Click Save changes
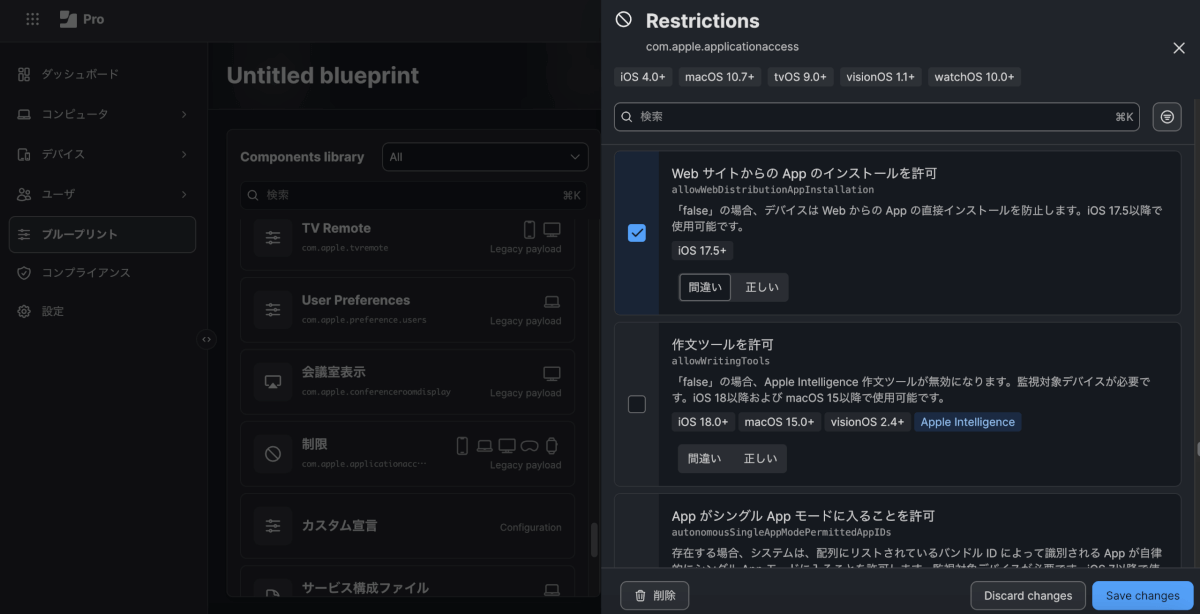1200x614 pixels. coord(1143,596)
